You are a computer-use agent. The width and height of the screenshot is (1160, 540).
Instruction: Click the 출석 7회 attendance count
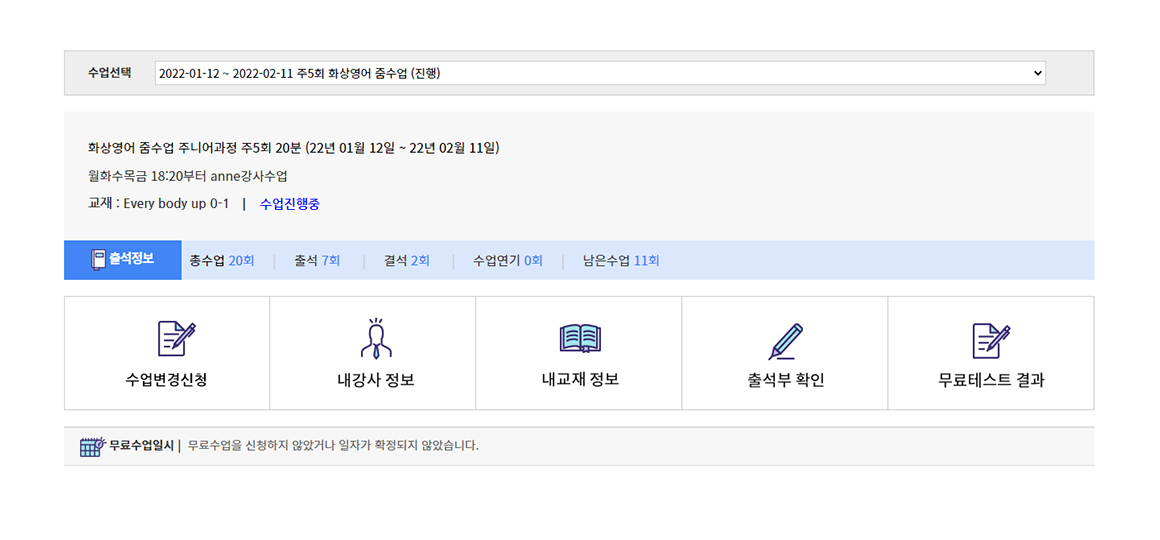tap(317, 261)
